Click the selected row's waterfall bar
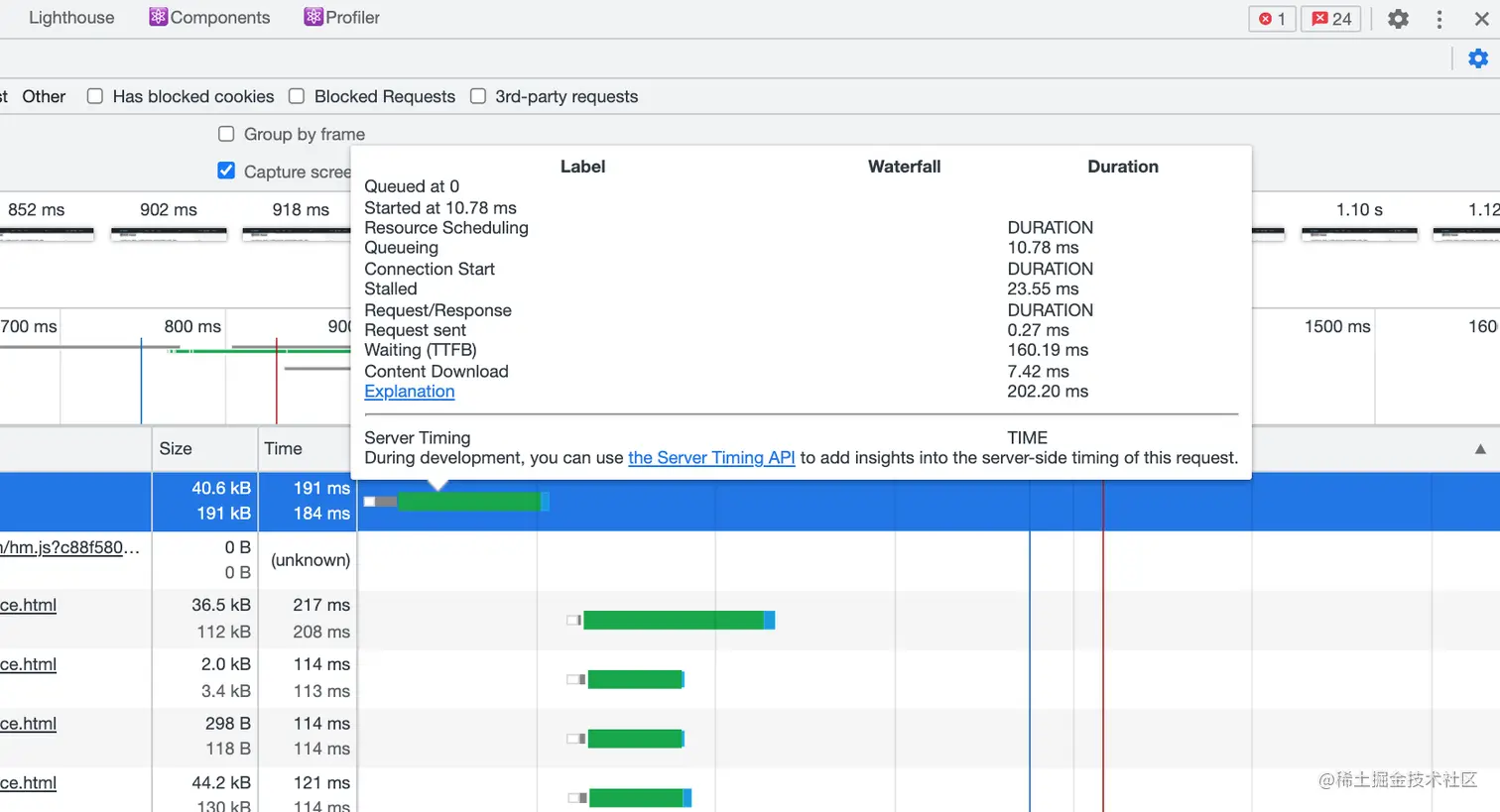 (x=456, y=502)
